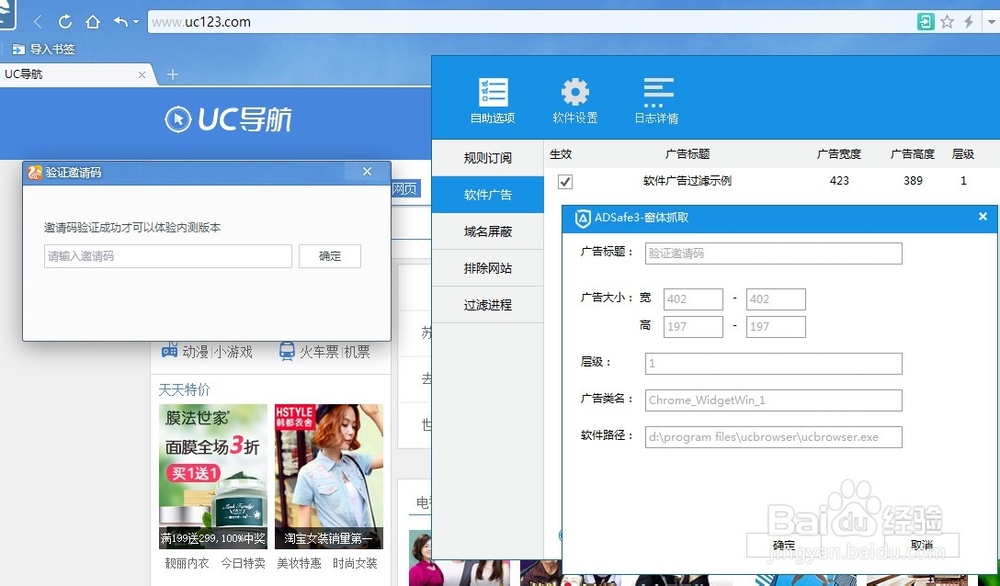The image size is (1000, 586).
Task: Click the second 宽 width field 402
Action: 776,299
